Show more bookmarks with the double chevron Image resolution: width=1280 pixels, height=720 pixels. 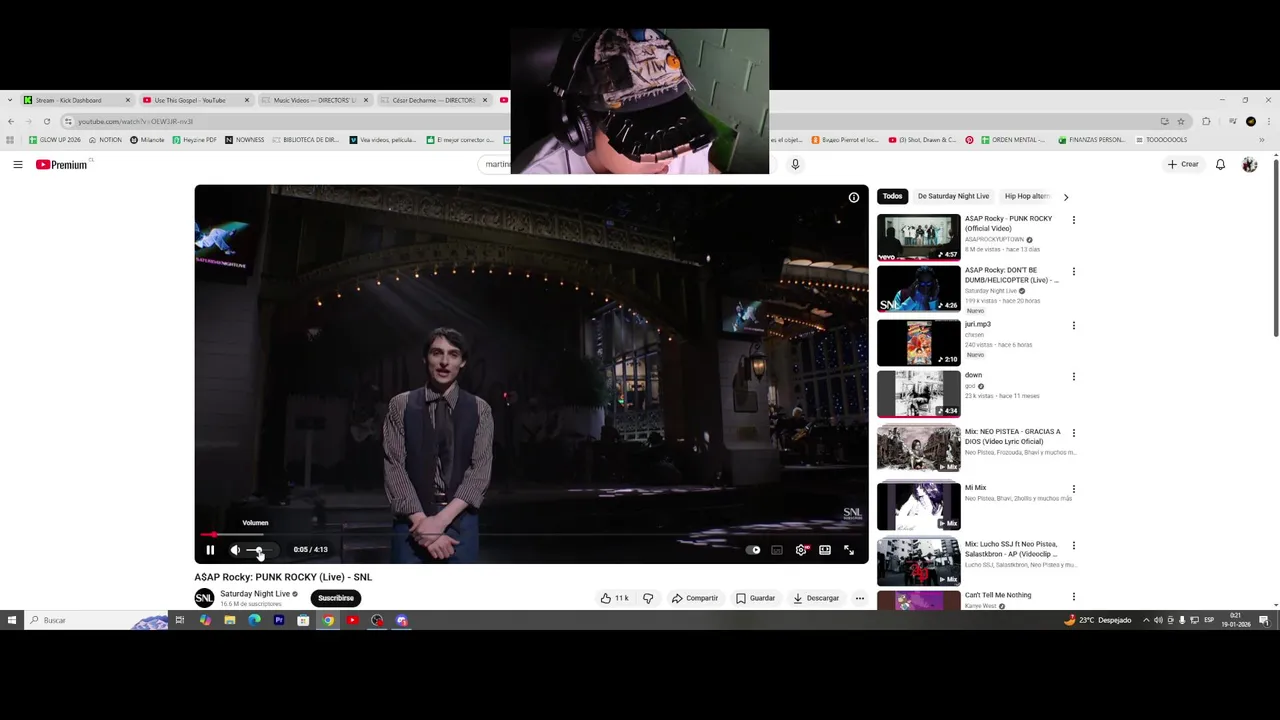[x=1261, y=140]
